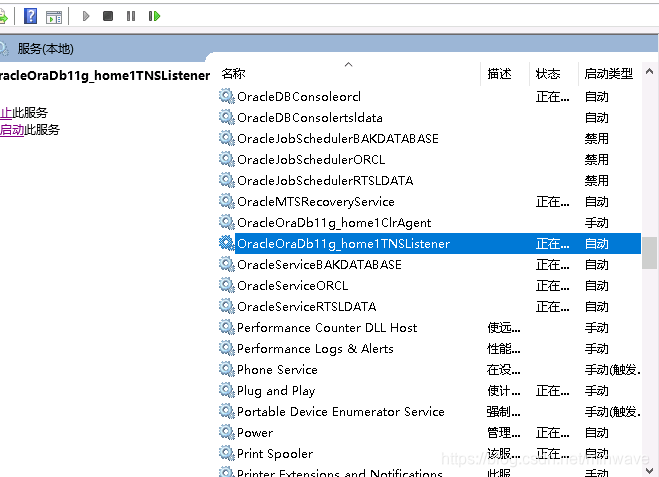
Task: Sort by the 启动类型 column header
Action: (610, 74)
